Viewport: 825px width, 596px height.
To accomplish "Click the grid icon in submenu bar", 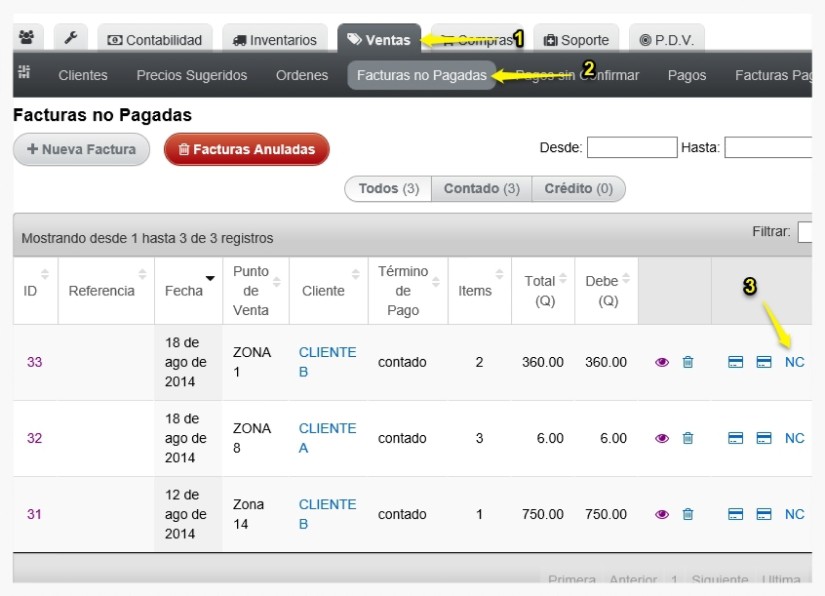I will coord(24,72).
